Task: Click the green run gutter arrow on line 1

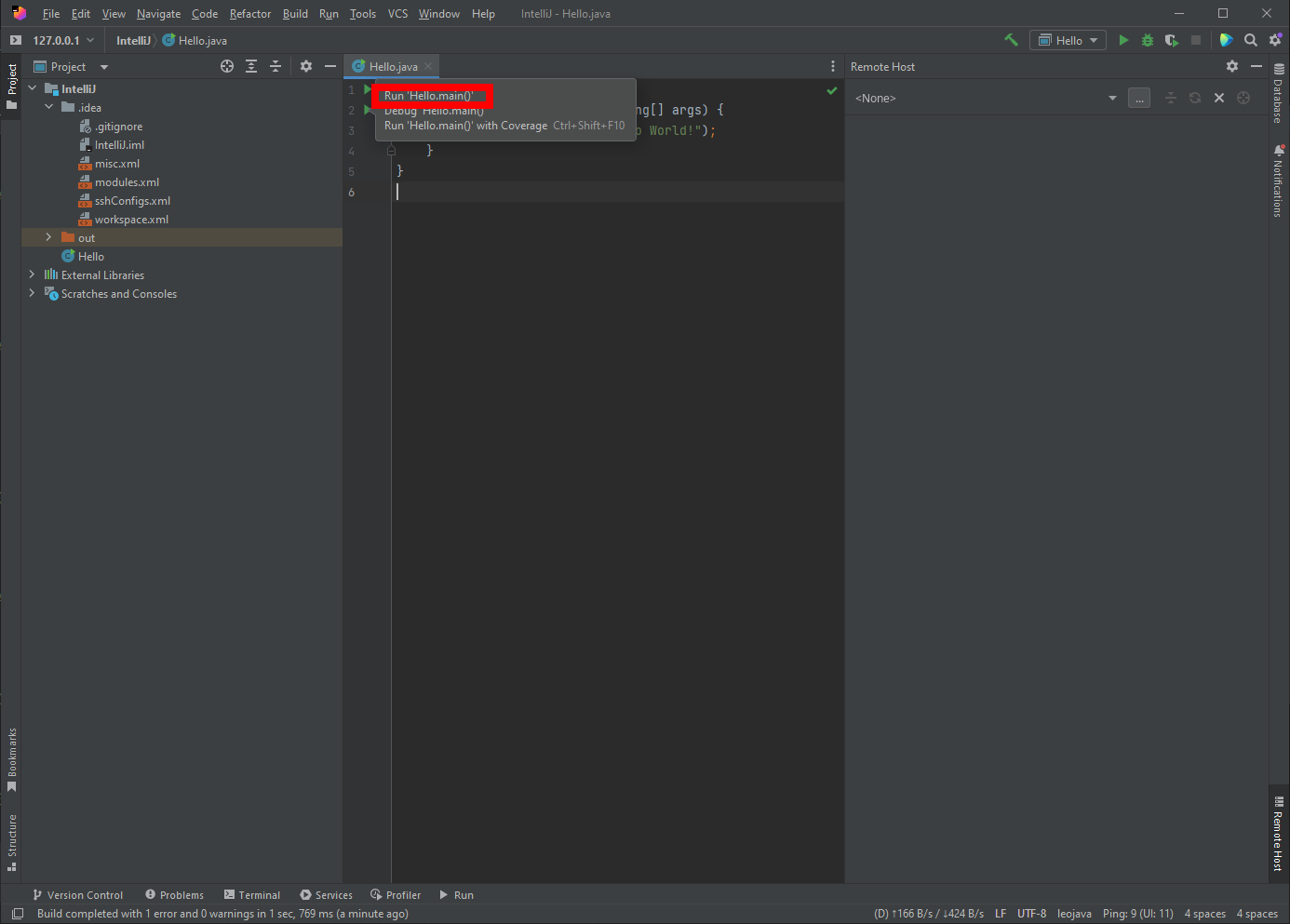Action: tap(367, 88)
